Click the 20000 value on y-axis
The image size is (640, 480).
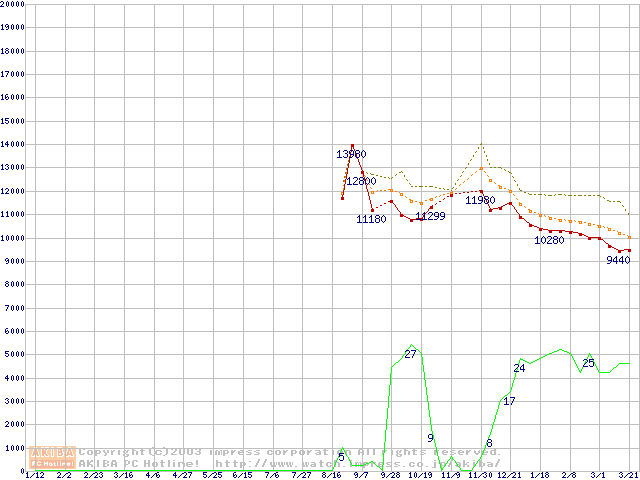coord(13,4)
